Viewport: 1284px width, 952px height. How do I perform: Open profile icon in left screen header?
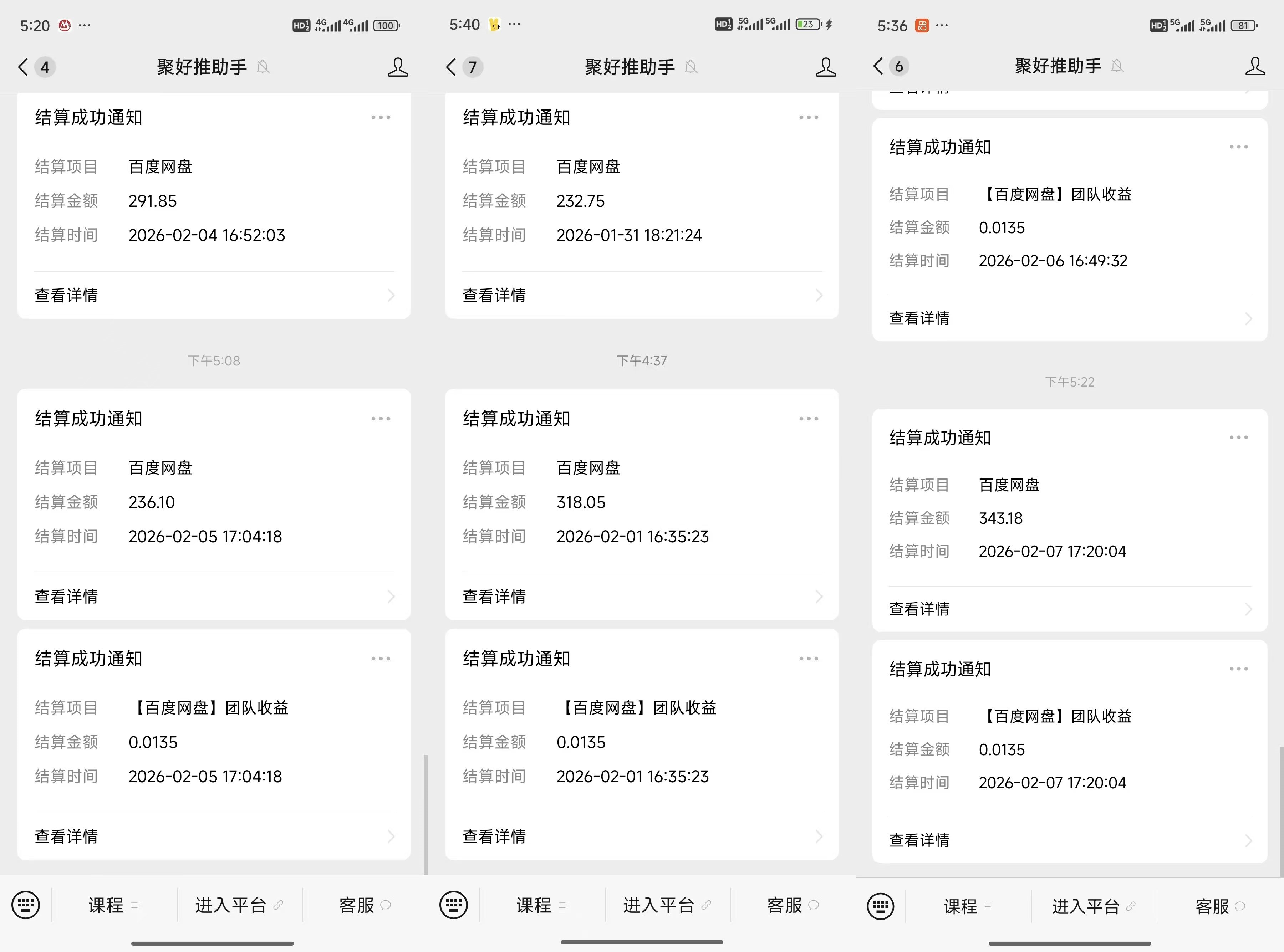pos(398,67)
